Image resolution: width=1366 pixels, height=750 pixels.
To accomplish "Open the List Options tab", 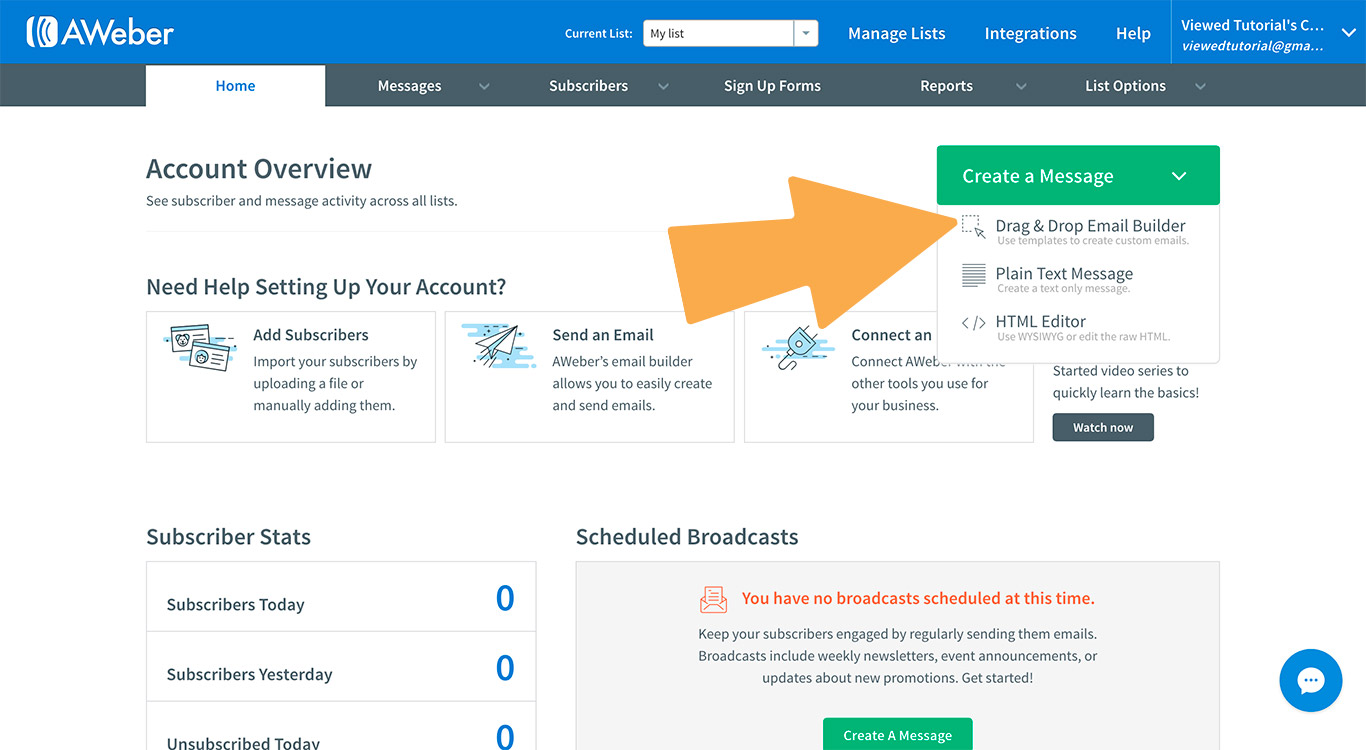I will pos(1125,86).
